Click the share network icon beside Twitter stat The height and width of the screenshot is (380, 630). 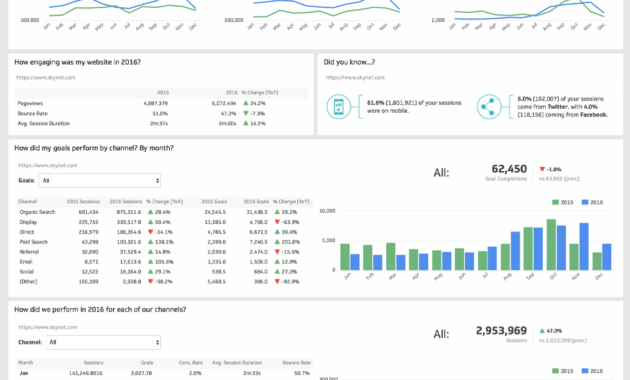coord(489,107)
